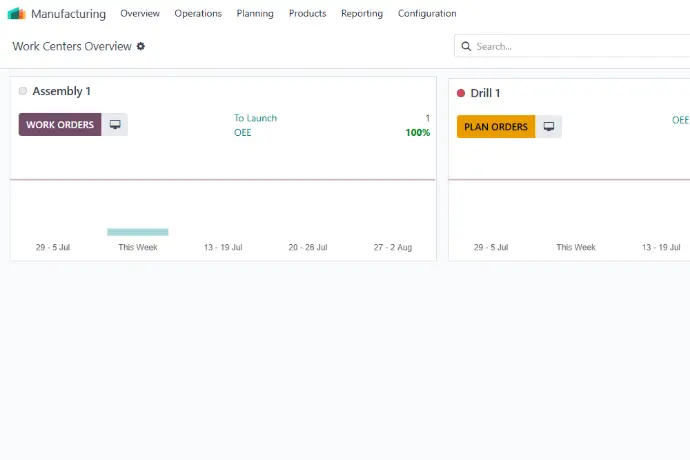Open the Operations menu
The height and width of the screenshot is (460, 690).
(x=198, y=14)
